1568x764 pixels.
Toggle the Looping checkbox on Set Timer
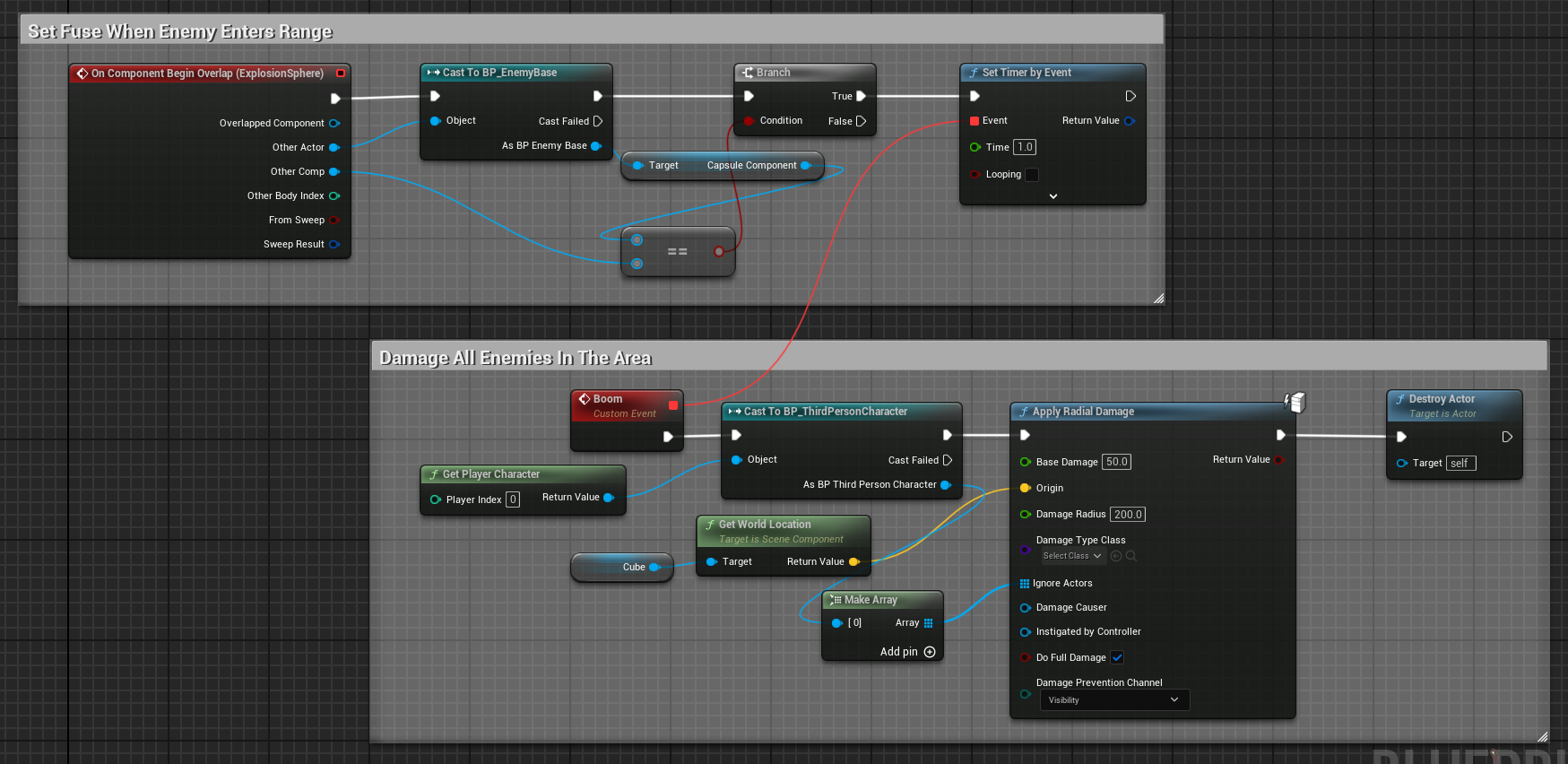[x=1032, y=175]
